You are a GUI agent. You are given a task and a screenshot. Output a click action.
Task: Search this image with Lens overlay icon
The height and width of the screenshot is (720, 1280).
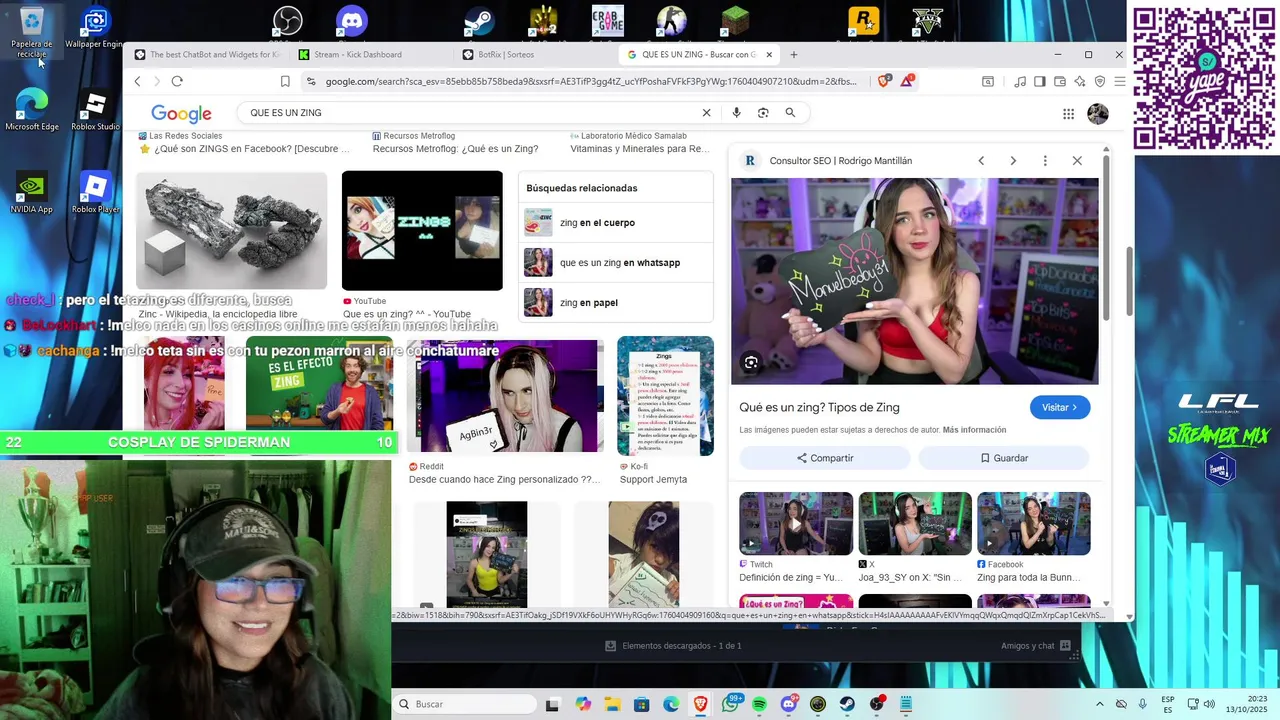[x=751, y=362]
